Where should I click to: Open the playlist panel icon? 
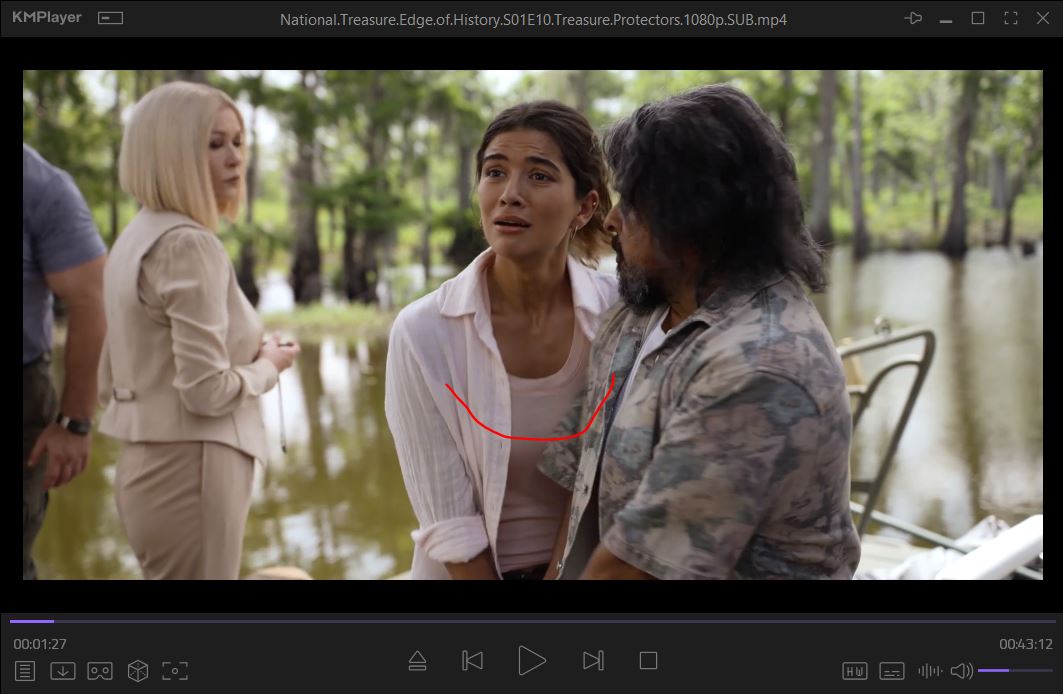click(25, 671)
